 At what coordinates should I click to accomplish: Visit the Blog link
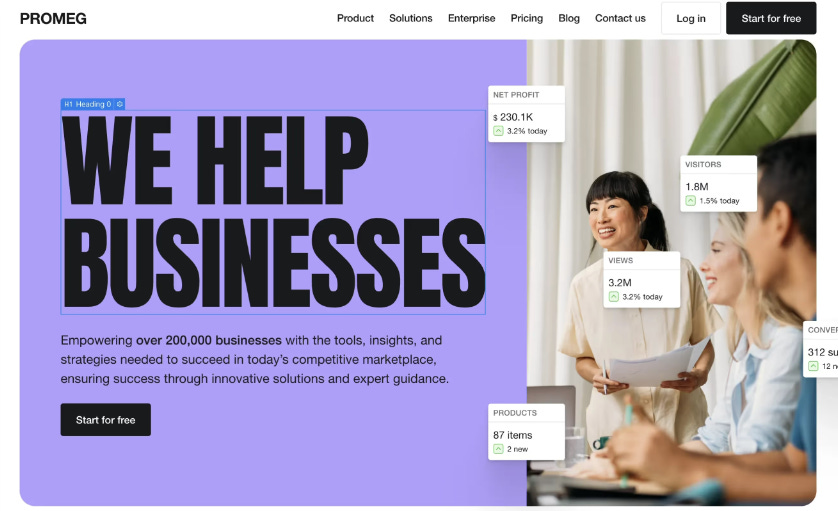(569, 18)
